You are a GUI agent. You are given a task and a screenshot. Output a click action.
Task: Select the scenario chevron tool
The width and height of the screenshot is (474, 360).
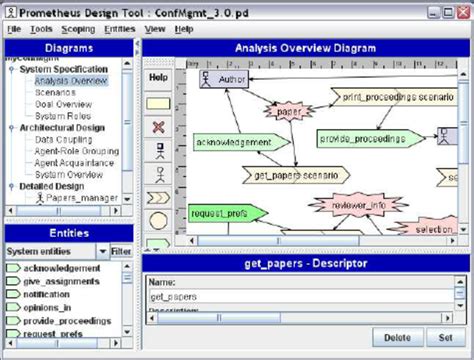(x=158, y=198)
